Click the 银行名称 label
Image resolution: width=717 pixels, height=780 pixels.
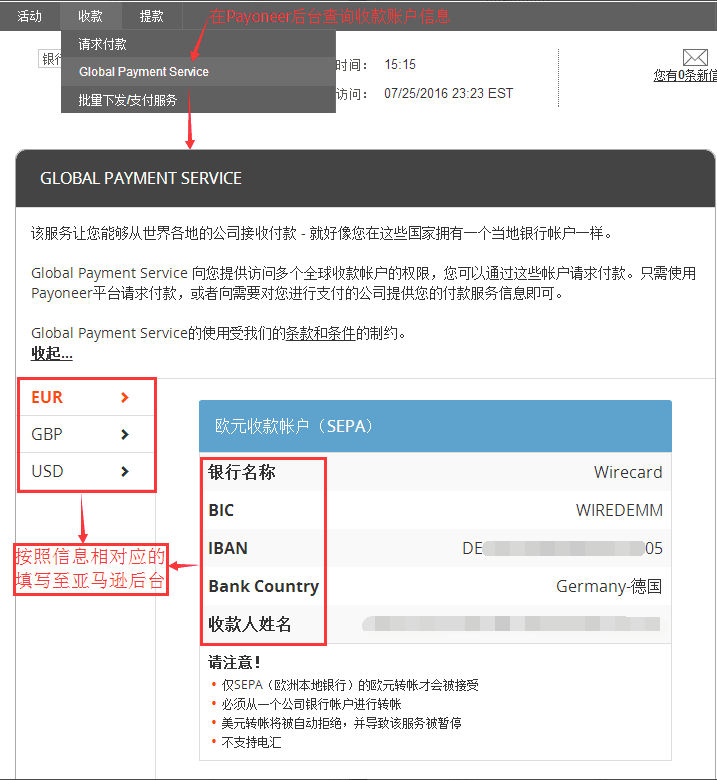242,472
